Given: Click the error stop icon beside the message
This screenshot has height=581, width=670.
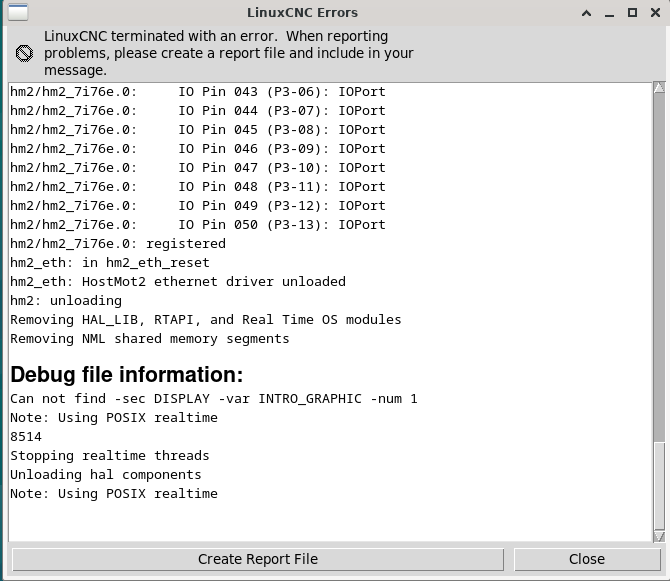Looking at the screenshot, I should [24, 53].
